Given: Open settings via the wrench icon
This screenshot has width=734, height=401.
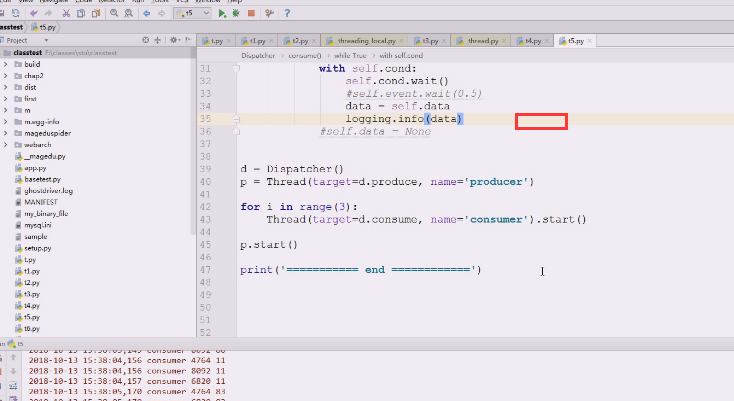Looking at the screenshot, I should tap(269, 13).
